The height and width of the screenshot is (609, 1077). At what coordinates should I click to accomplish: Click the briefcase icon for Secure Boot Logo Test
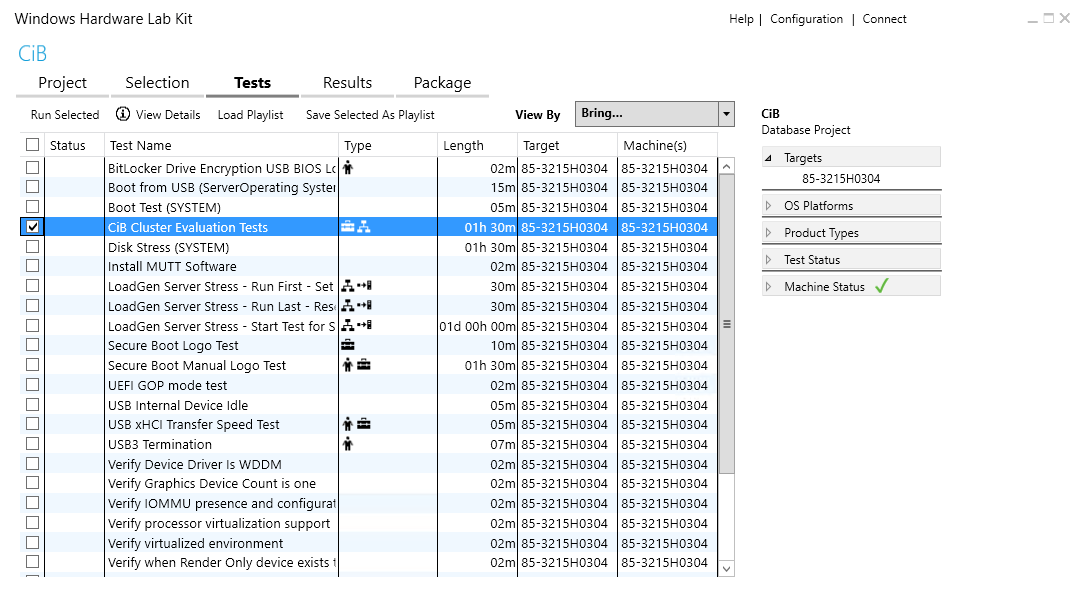[347, 345]
